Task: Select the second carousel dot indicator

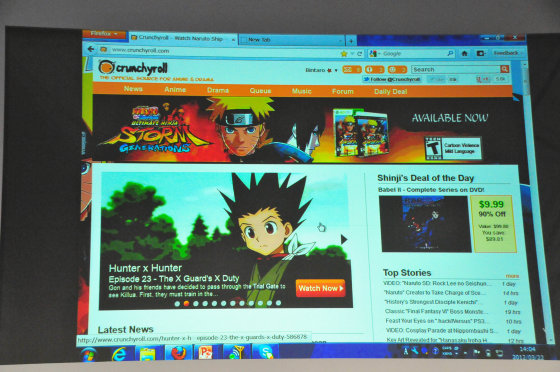Action: click(x=186, y=303)
